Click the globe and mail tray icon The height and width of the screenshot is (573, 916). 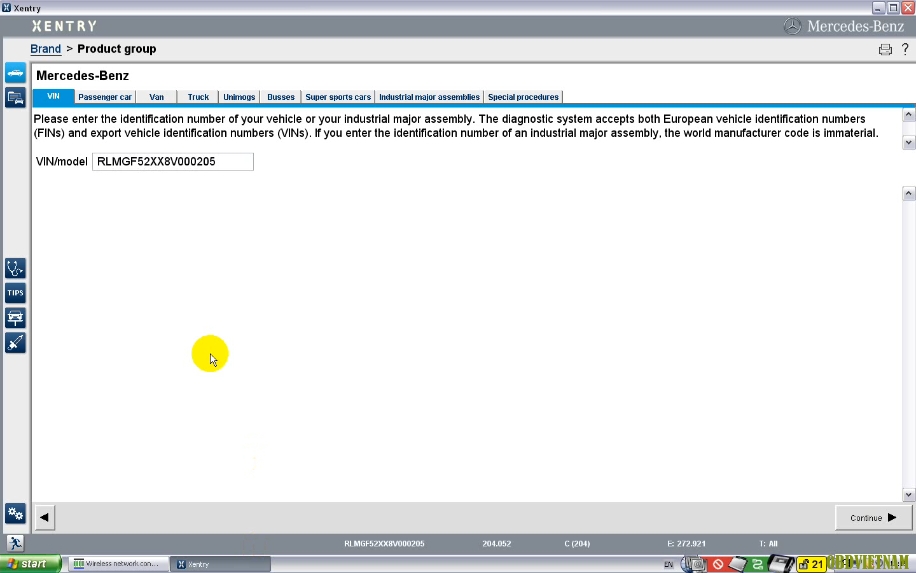coord(693,564)
